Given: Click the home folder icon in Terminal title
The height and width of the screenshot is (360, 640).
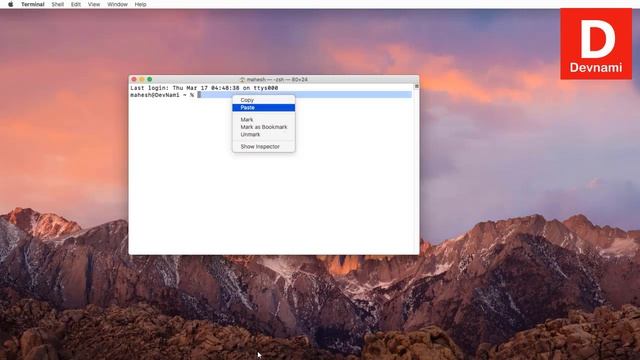Looking at the screenshot, I should (242, 80).
